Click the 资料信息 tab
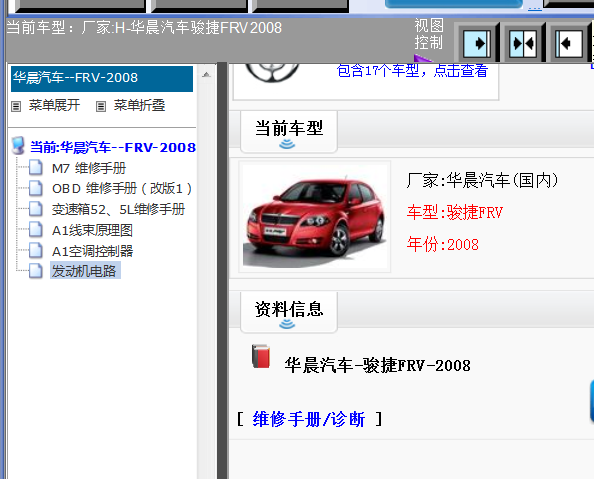Viewport: 594px width, 479px height. tap(289, 312)
